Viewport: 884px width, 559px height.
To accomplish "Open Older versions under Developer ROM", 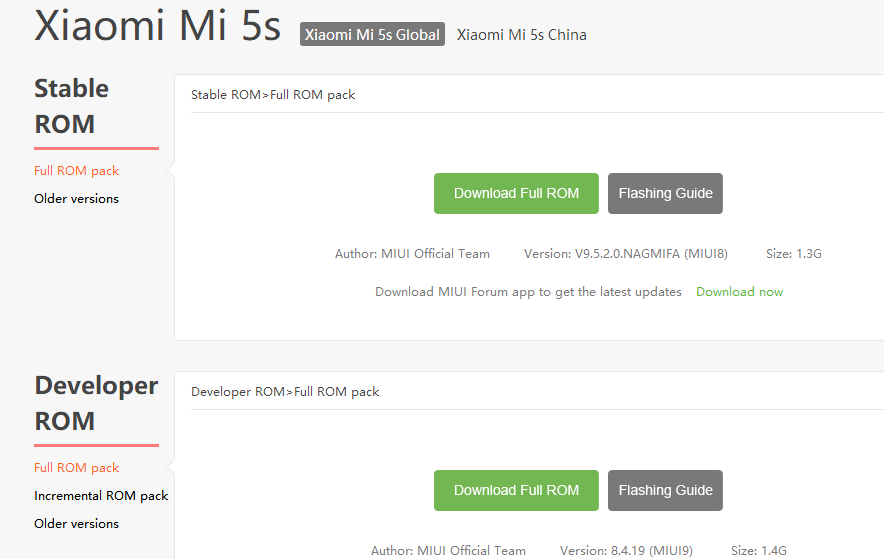I will [x=76, y=523].
